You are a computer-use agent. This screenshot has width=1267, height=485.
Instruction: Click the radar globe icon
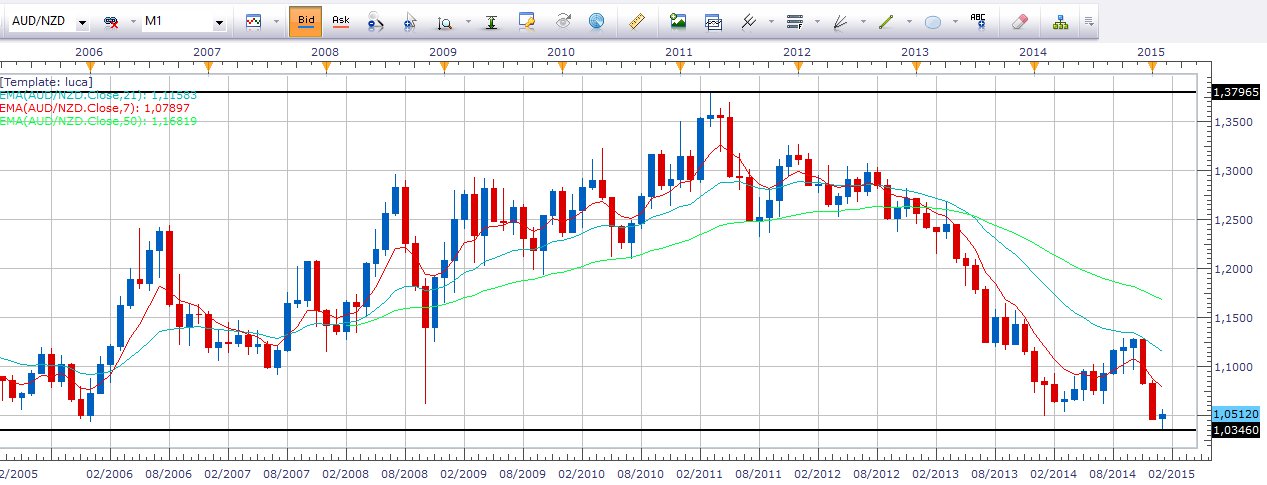pyautogui.click(x=596, y=21)
